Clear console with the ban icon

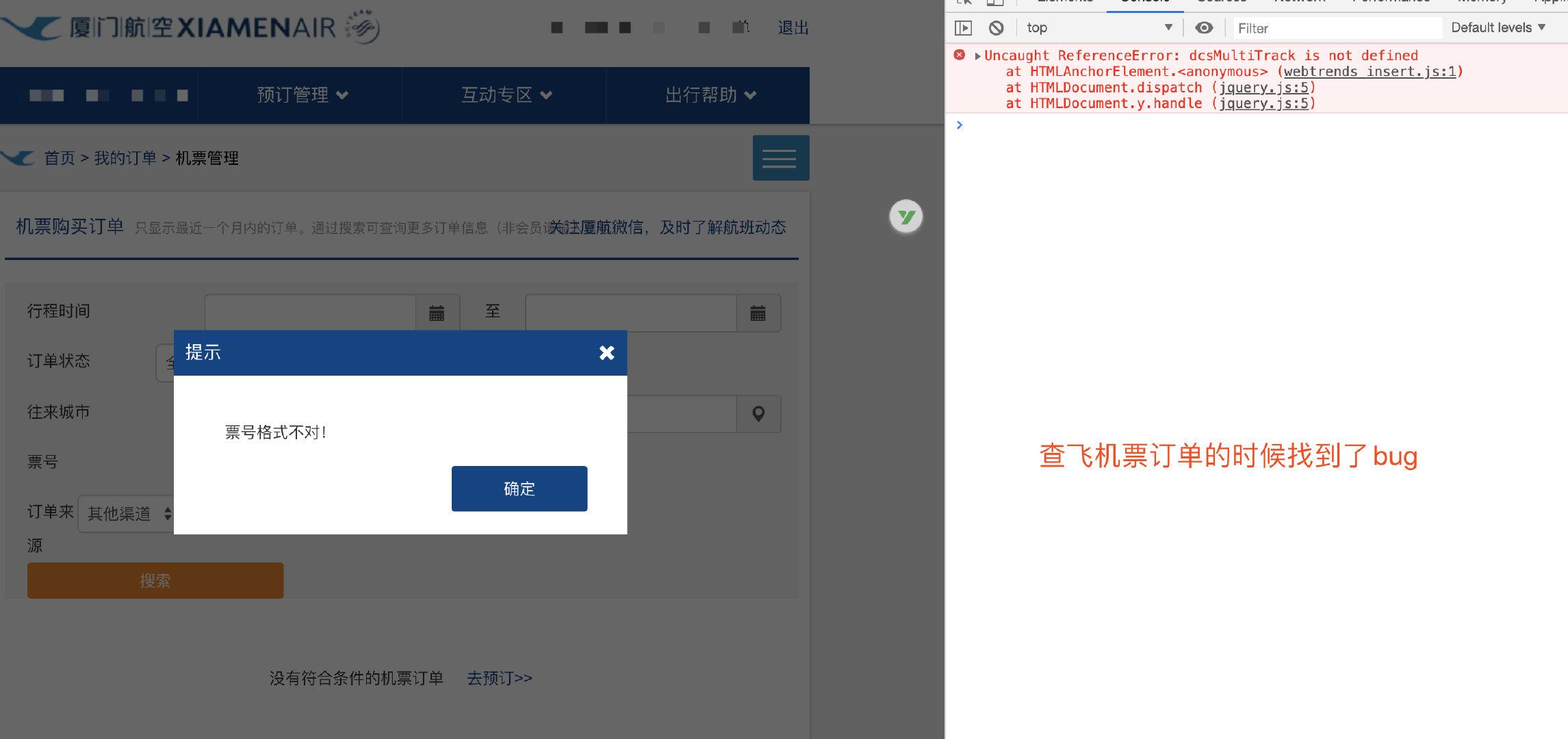tap(996, 28)
